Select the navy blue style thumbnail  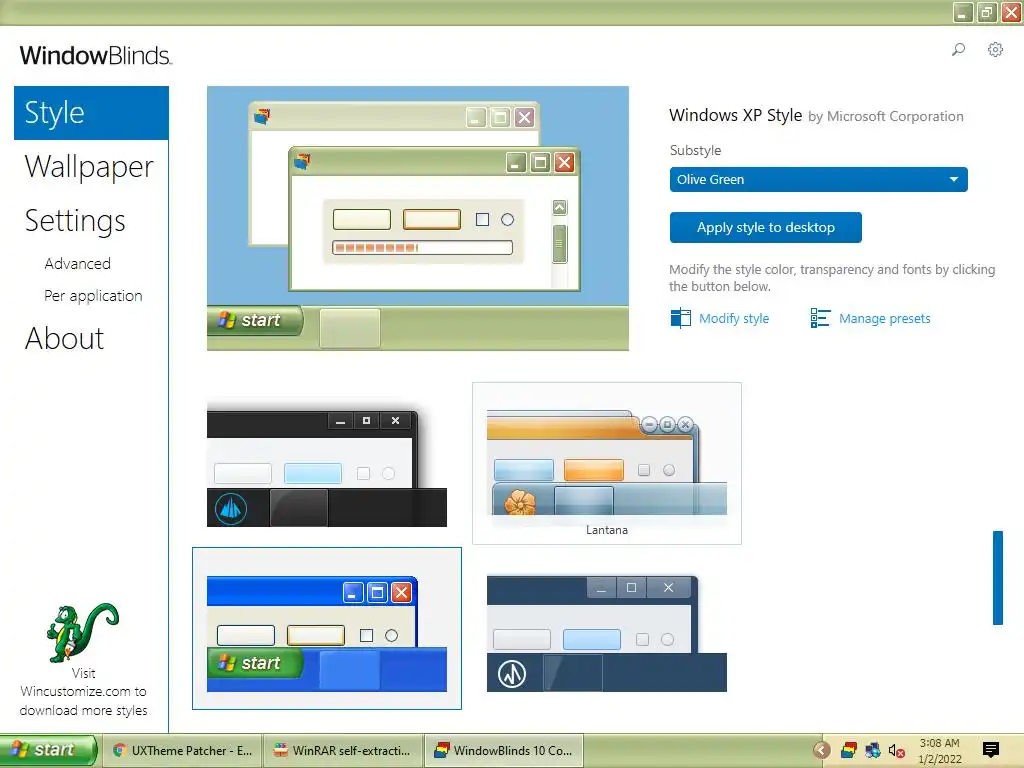pyautogui.click(x=607, y=633)
